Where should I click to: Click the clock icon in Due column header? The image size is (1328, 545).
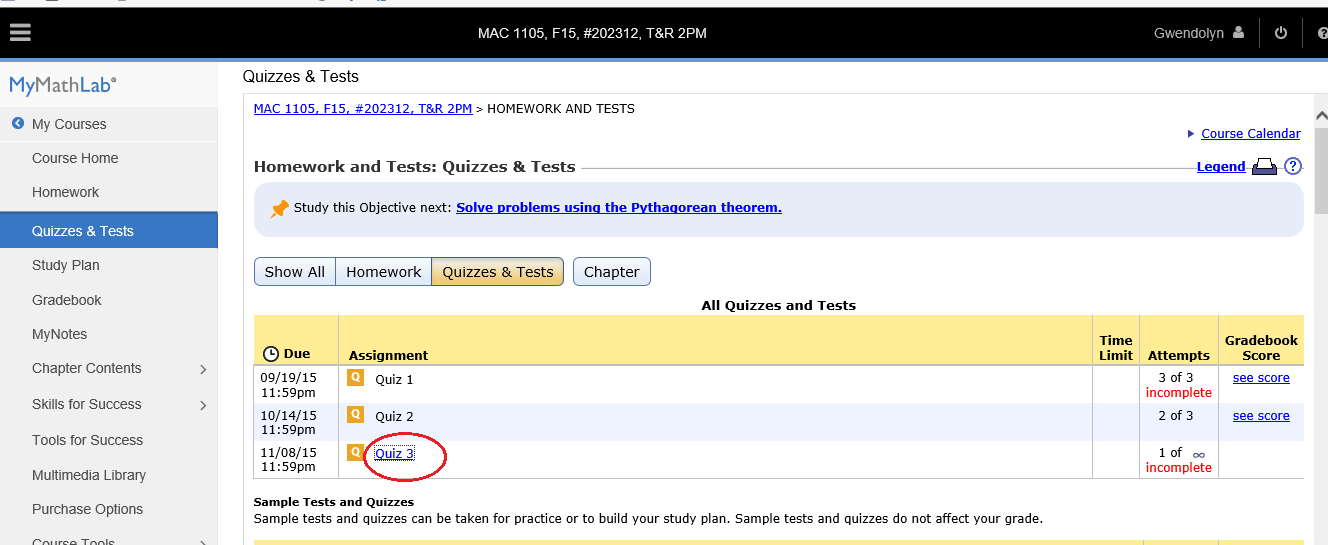coord(271,354)
